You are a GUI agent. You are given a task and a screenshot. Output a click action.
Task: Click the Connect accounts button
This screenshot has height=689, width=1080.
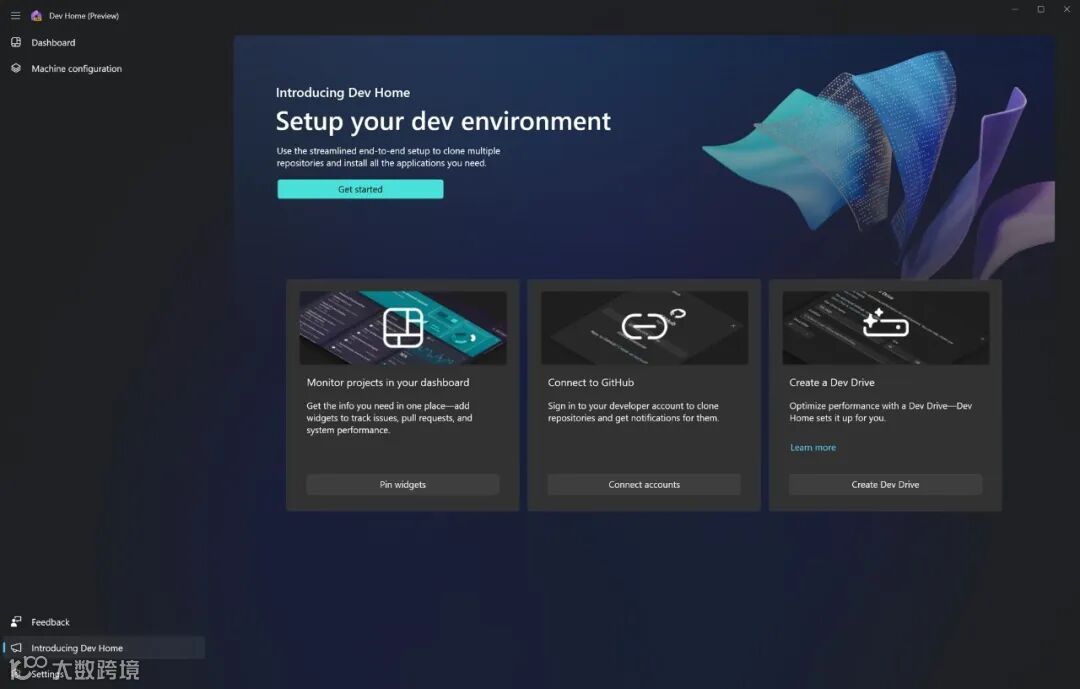644,484
